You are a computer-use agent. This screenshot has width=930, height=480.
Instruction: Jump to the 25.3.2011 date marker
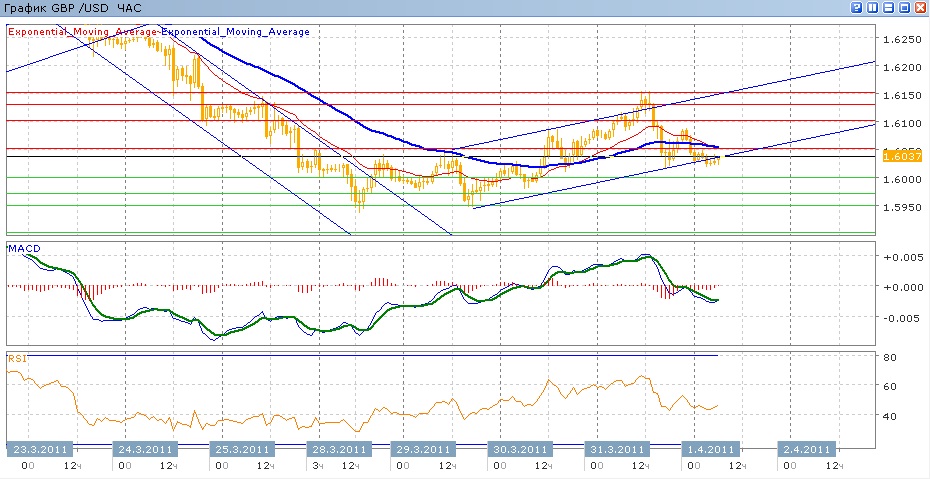[x=241, y=449]
